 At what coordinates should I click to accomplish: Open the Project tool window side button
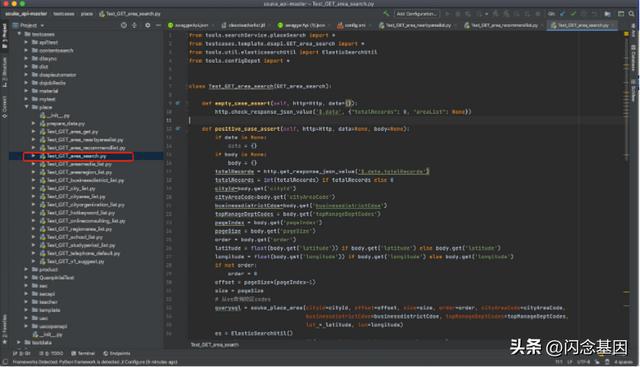point(4,36)
